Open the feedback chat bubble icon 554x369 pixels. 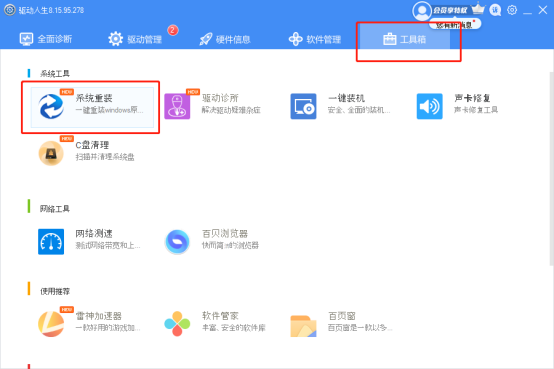coord(495,10)
